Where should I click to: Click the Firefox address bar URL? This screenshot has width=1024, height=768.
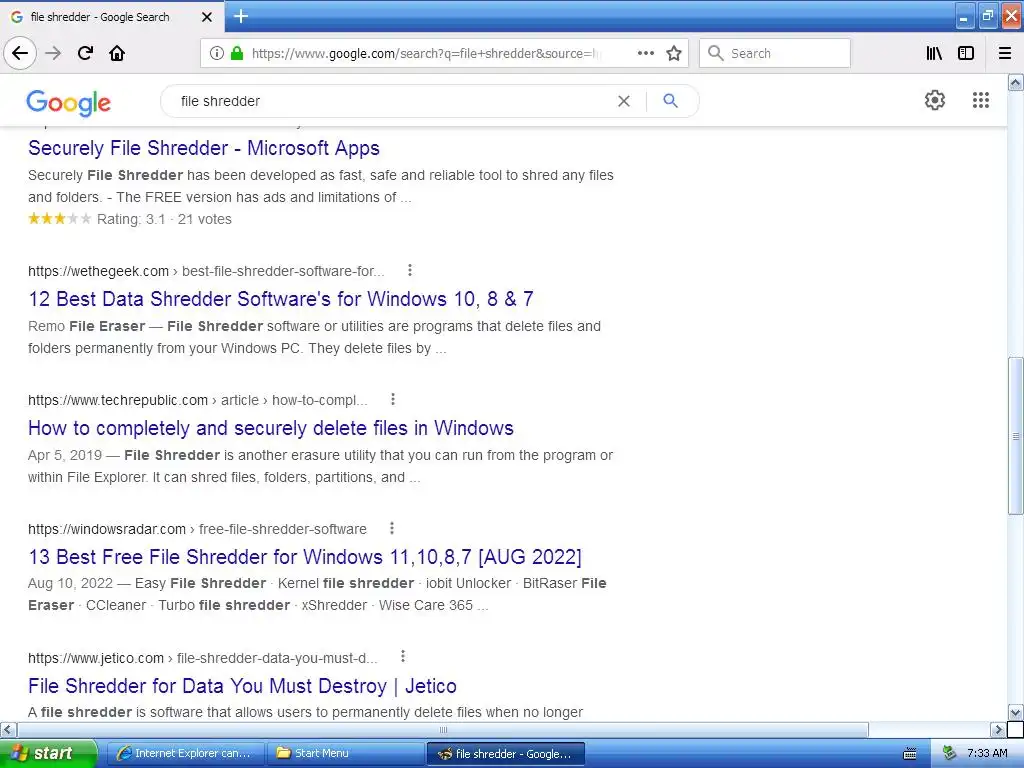point(426,54)
